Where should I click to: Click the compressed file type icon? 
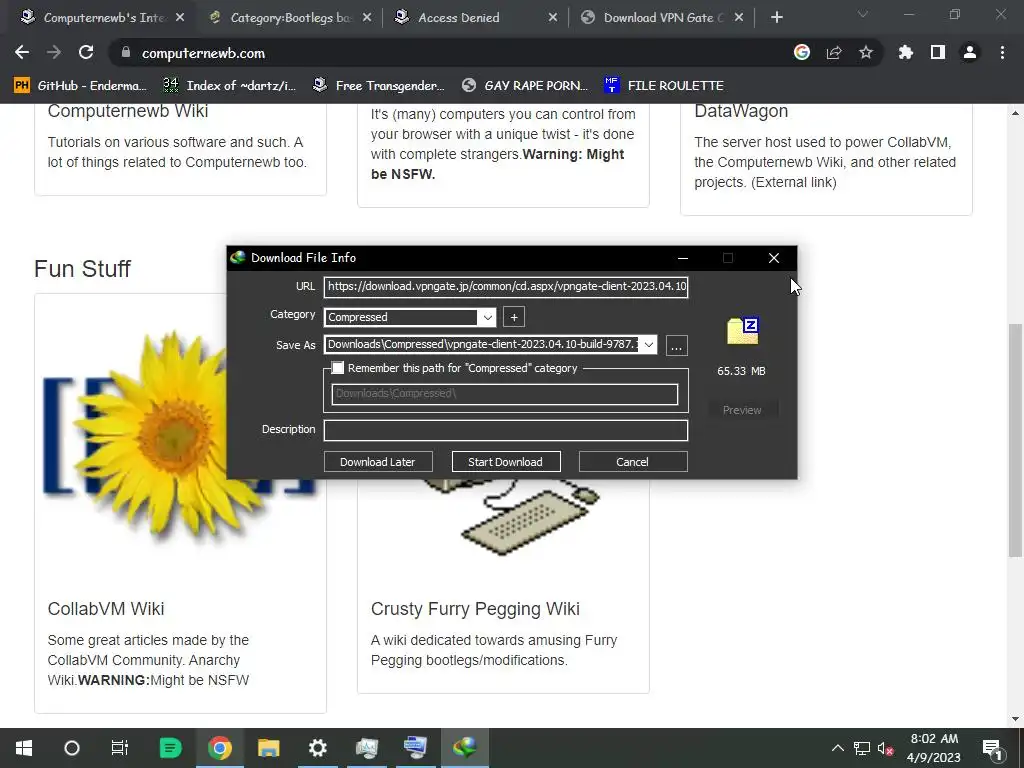743,330
